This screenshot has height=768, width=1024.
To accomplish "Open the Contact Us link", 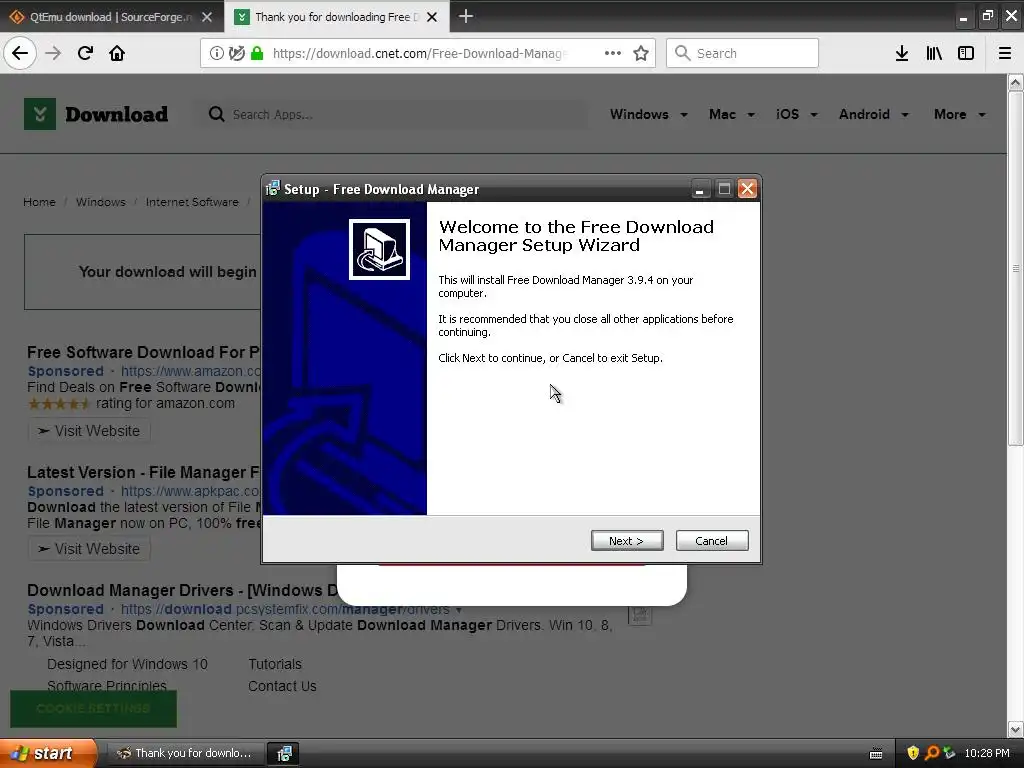I will pos(282,686).
